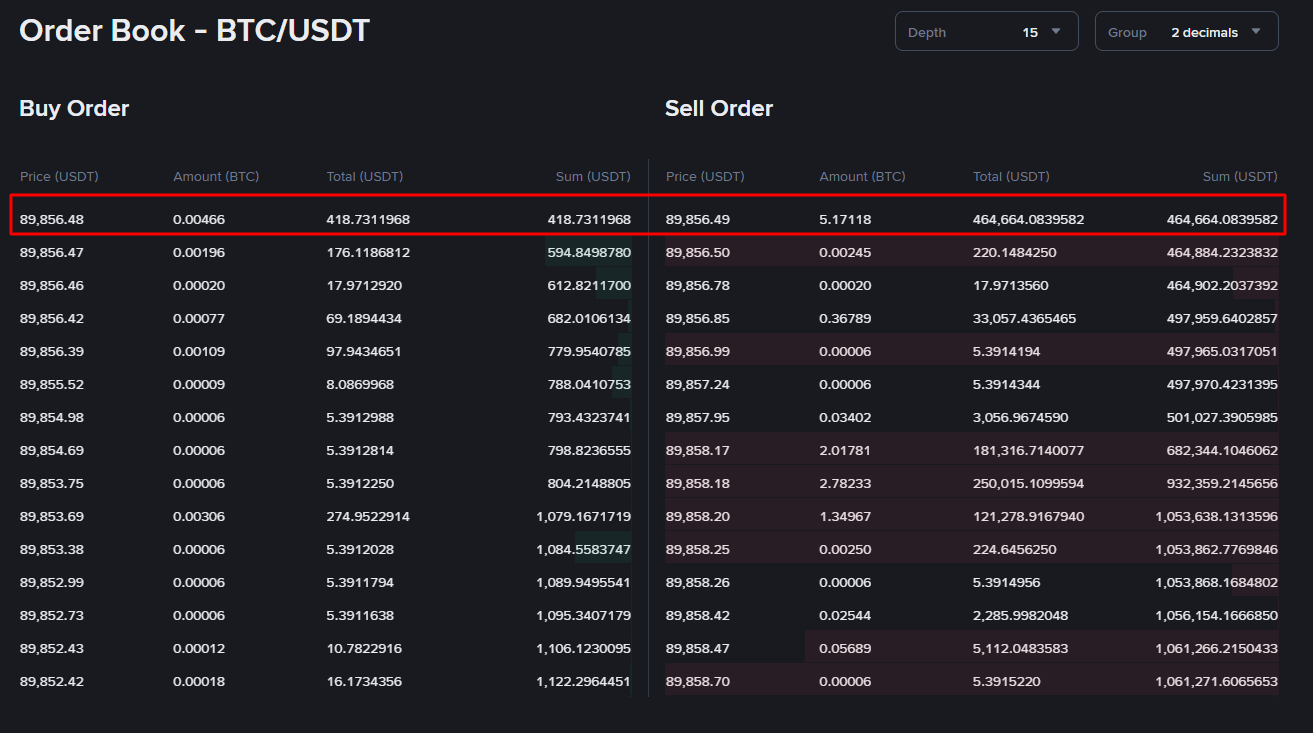Click the depth shading bar beside 594.8498780
The width and height of the screenshot is (1313, 733).
(590, 252)
